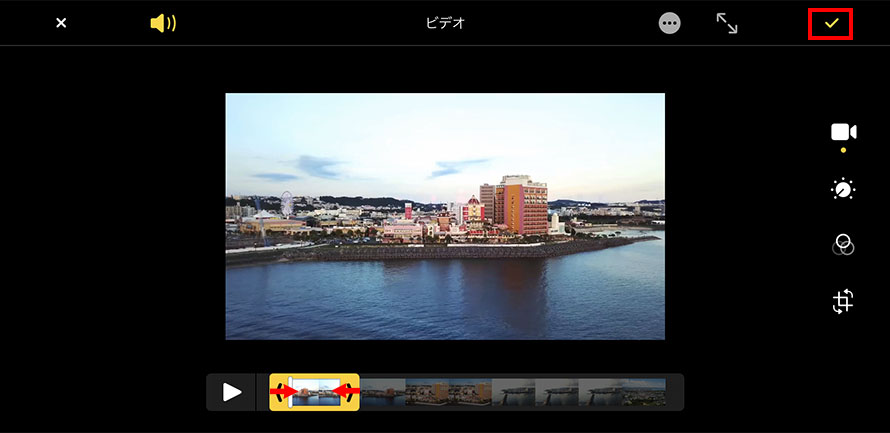Open the three-dot more options menu
The width and height of the screenshot is (890, 433).
(670, 23)
